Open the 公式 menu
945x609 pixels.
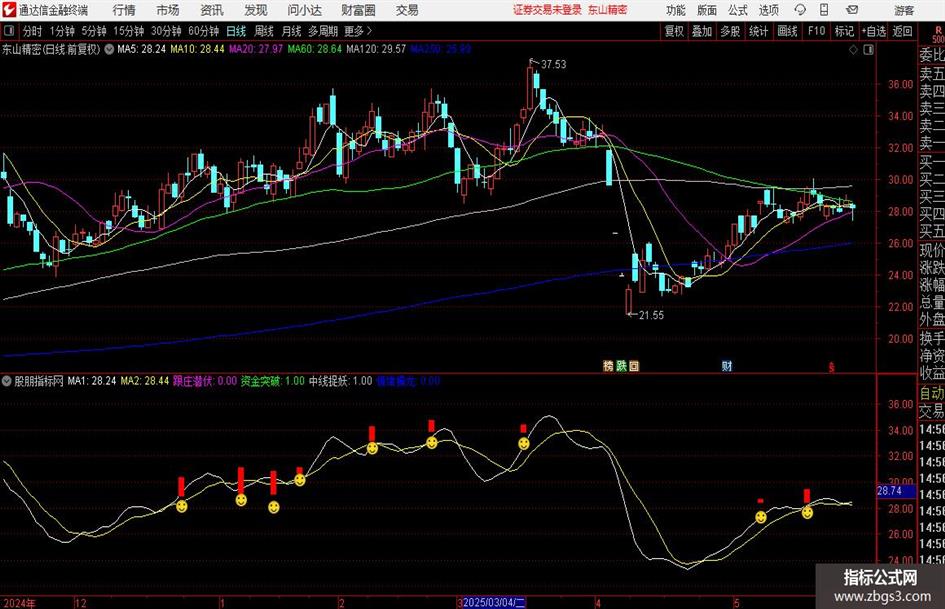tap(738, 10)
